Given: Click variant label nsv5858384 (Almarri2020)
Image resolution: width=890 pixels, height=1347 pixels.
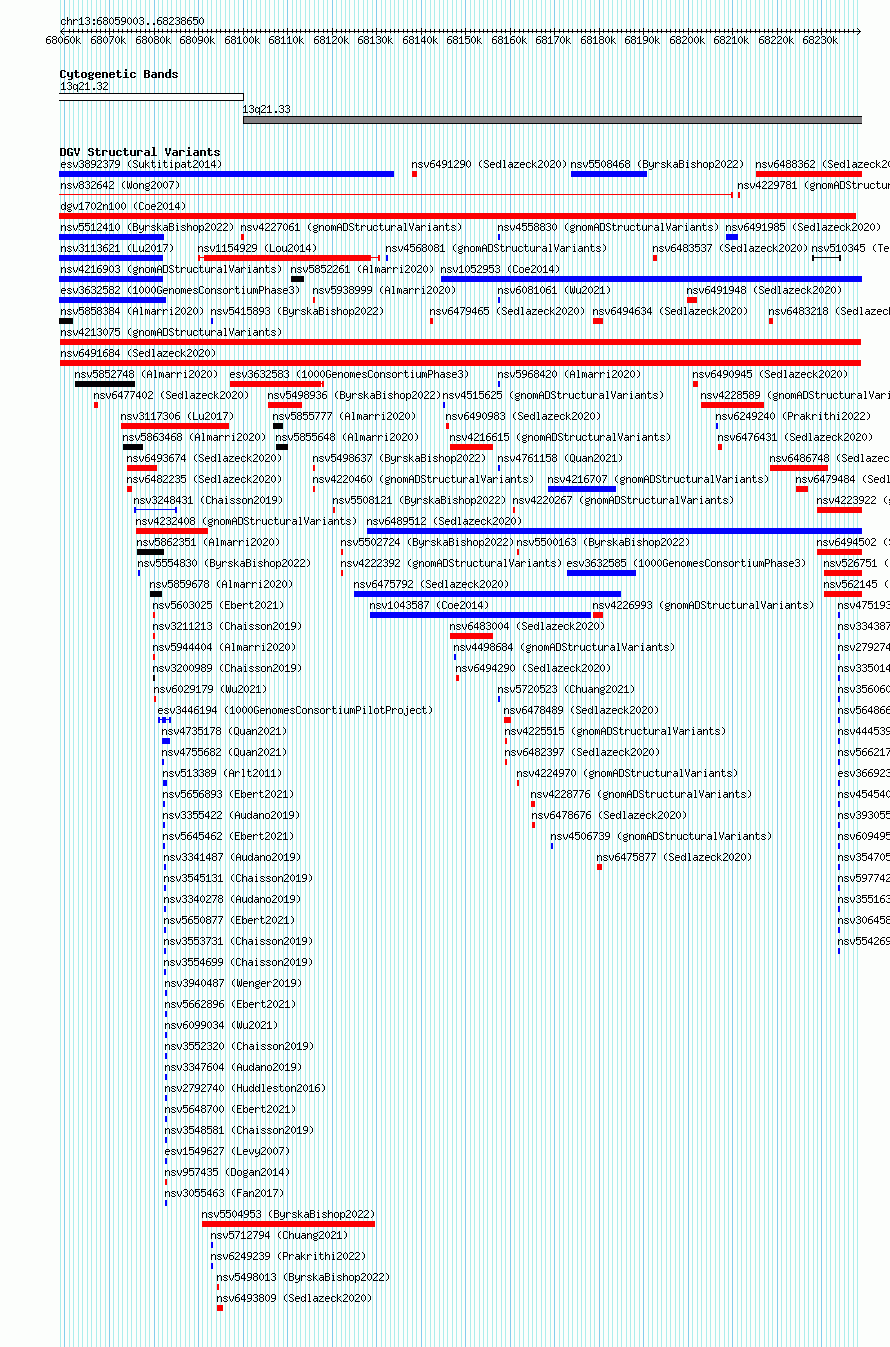Looking at the screenshot, I should pos(132,311).
